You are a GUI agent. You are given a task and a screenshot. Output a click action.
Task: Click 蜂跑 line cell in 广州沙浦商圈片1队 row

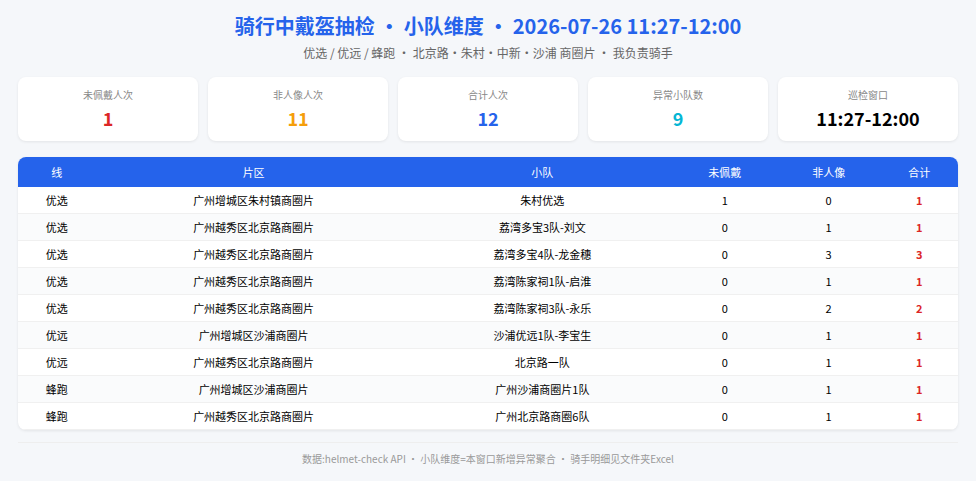point(57,390)
